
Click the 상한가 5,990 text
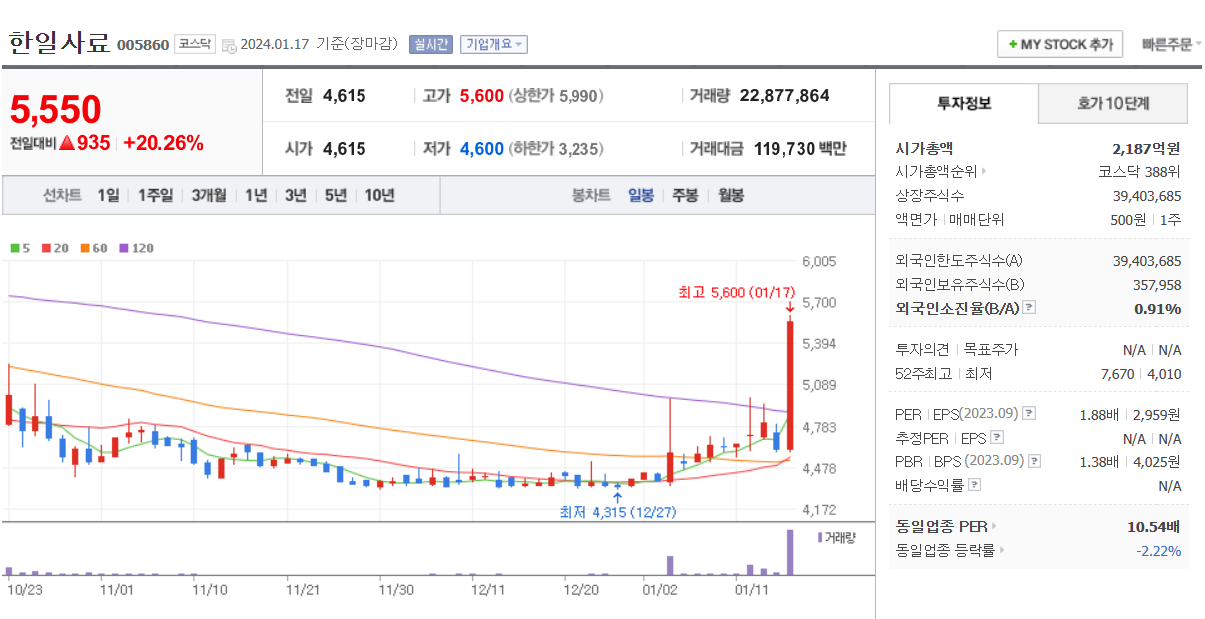556,96
